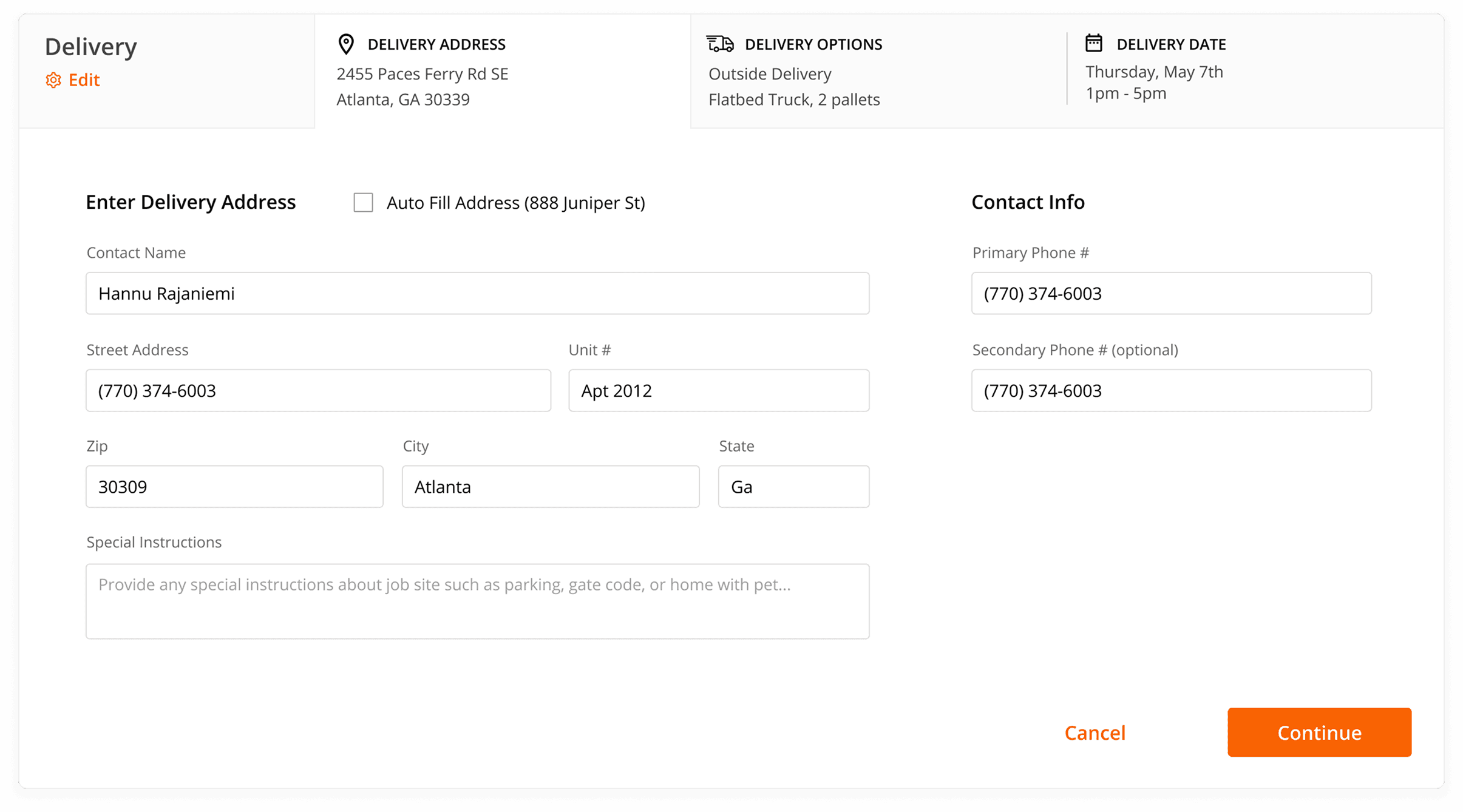This screenshot has width=1463, height=812.
Task: Select the Unit # input field
Action: click(719, 391)
